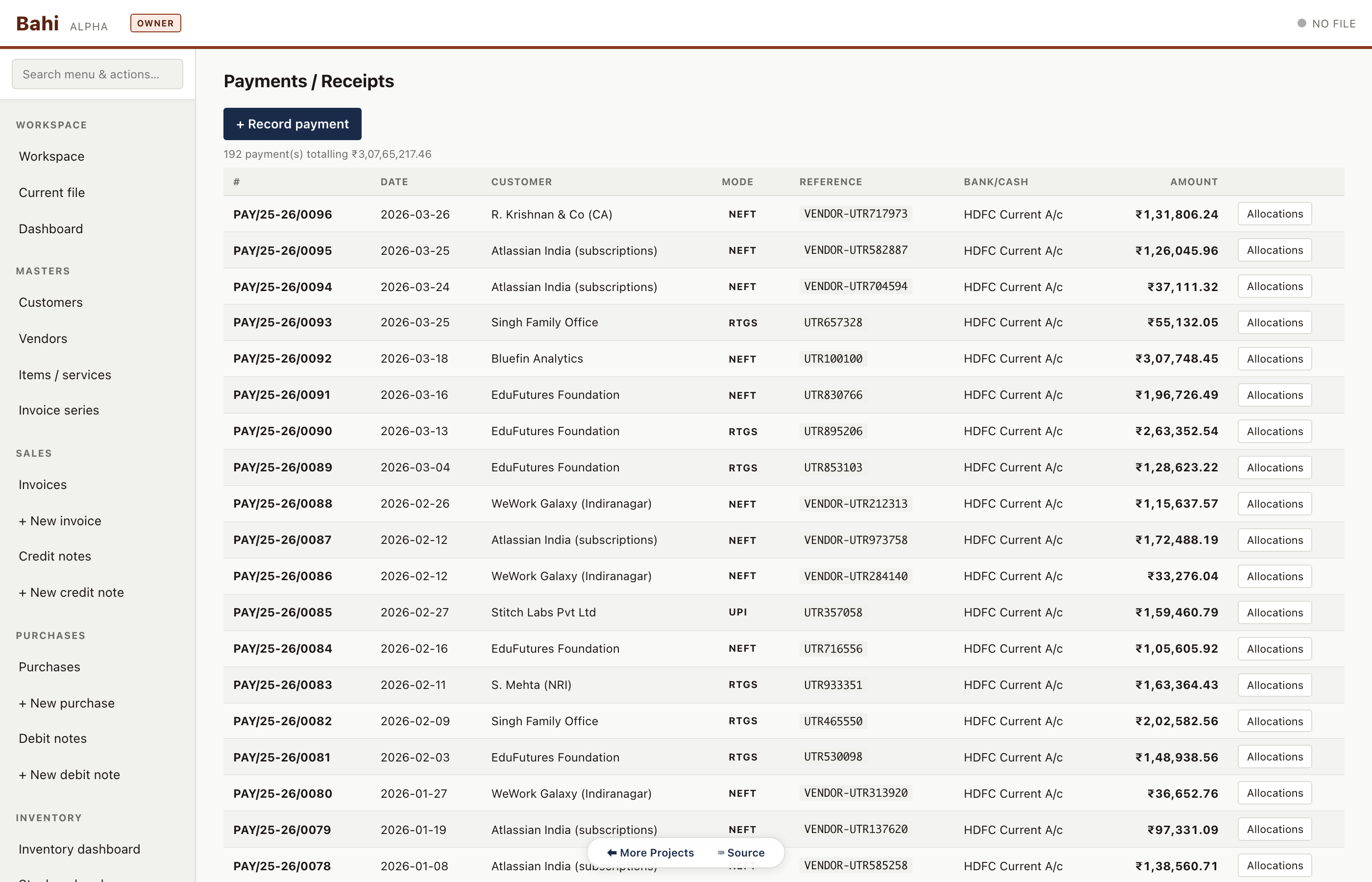The image size is (1372, 882).
Task: Select reference VENDOR-UTR717973 in the table
Action: click(856, 214)
